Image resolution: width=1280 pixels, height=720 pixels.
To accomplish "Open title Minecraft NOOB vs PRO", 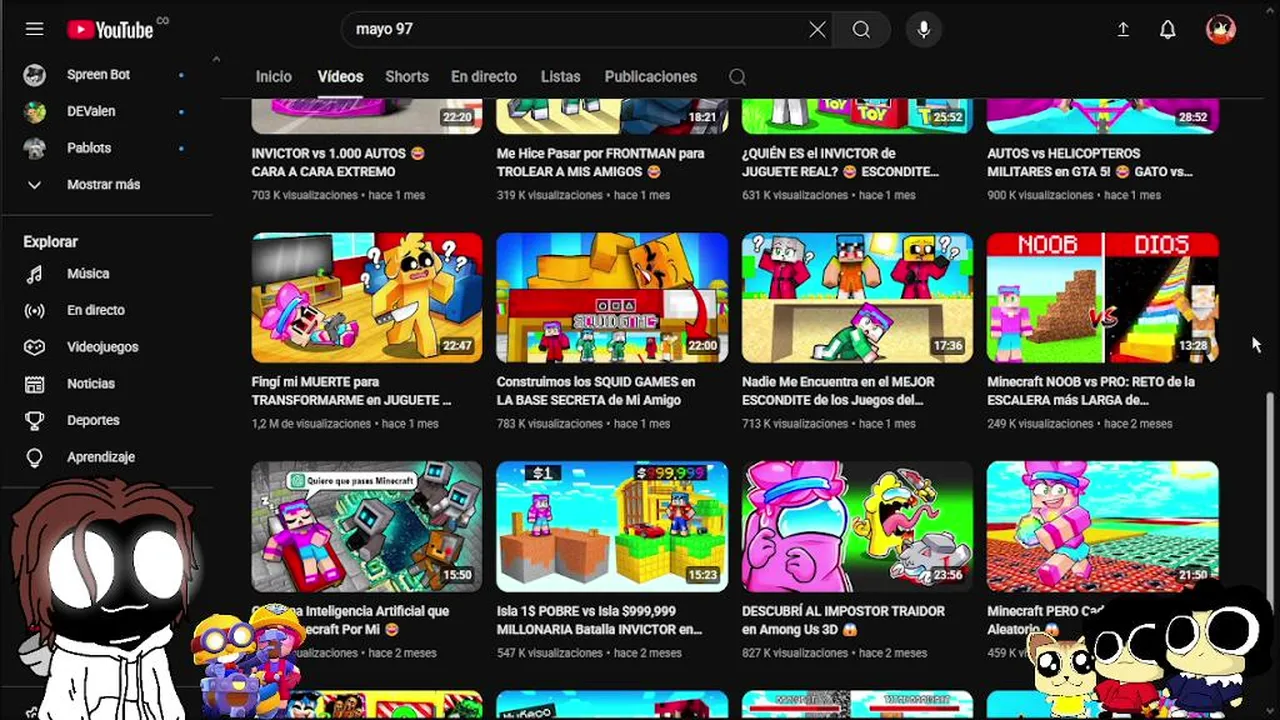I will (x=1091, y=391).
